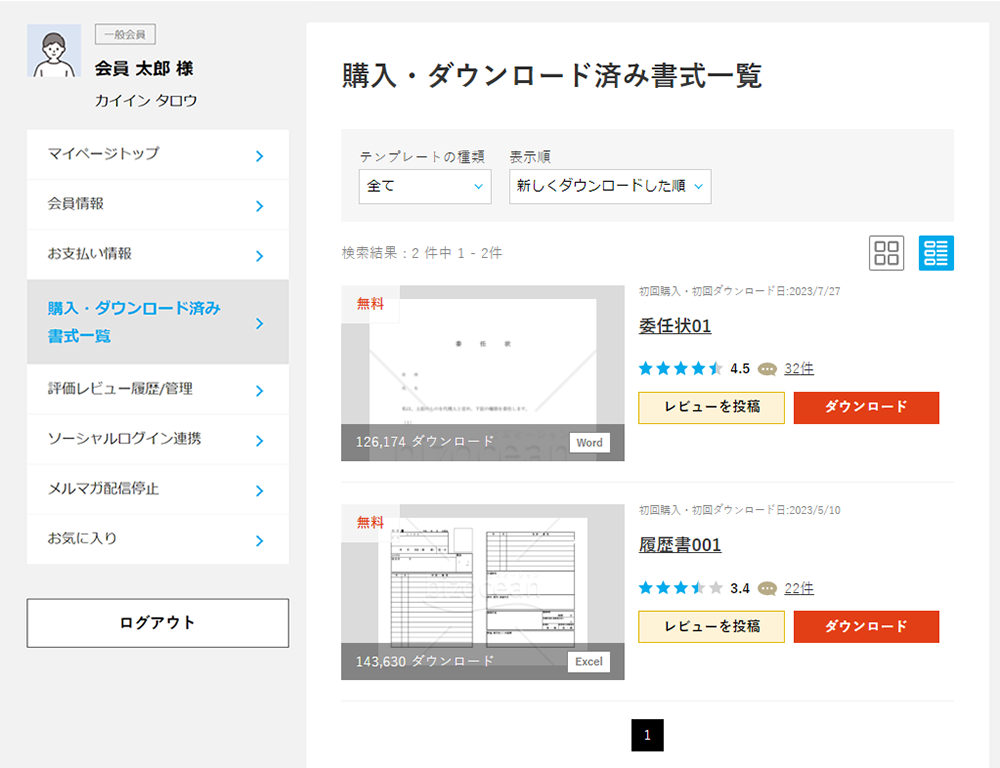Image resolution: width=1000 pixels, height=768 pixels.
Task: Open メルマガ配信停止 menu item
Action: [x=158, y=489]
